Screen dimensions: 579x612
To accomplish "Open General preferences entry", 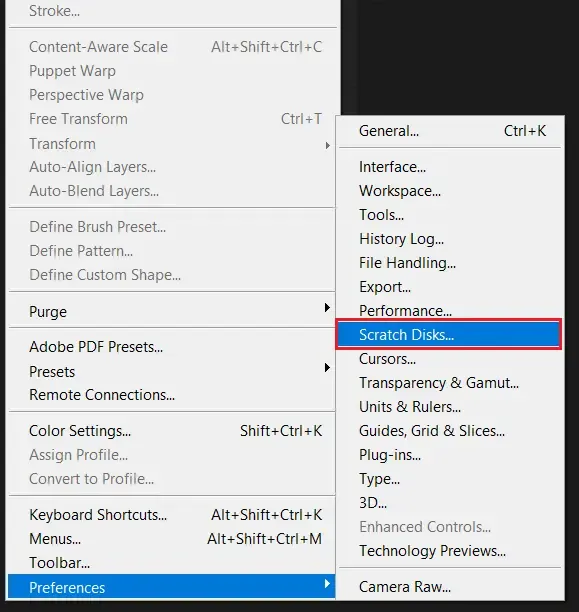I will point(450,131).
